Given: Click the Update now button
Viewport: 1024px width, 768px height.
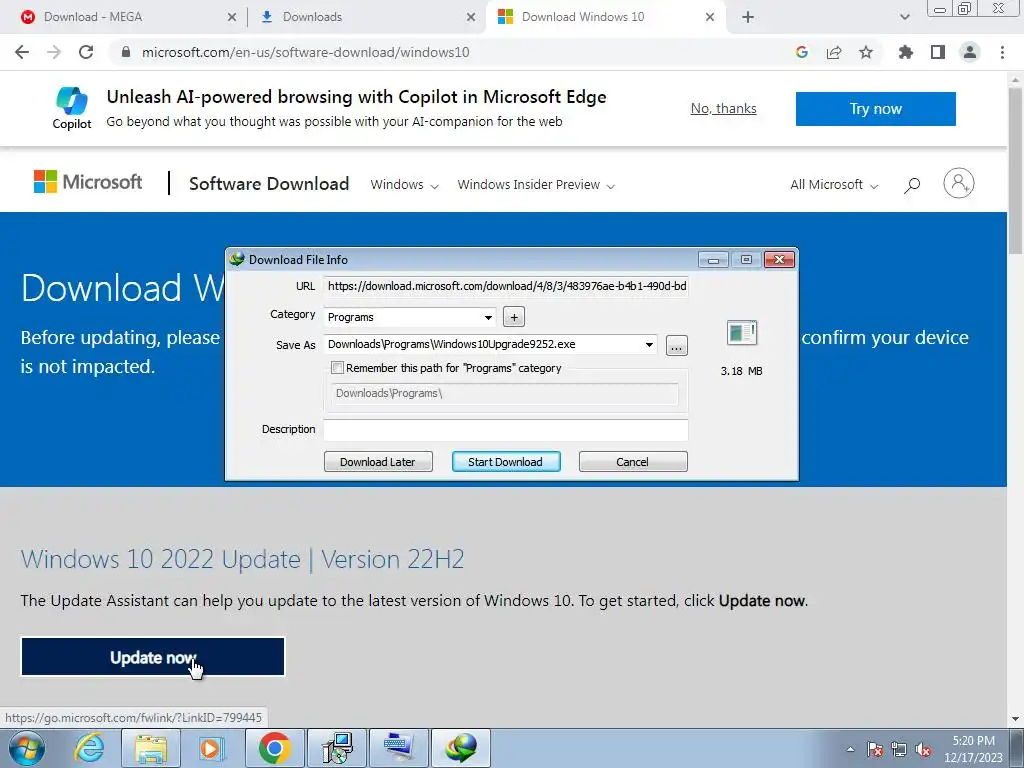Looking at the screenshot, I should pyautogui.click(x=153, y=657).
